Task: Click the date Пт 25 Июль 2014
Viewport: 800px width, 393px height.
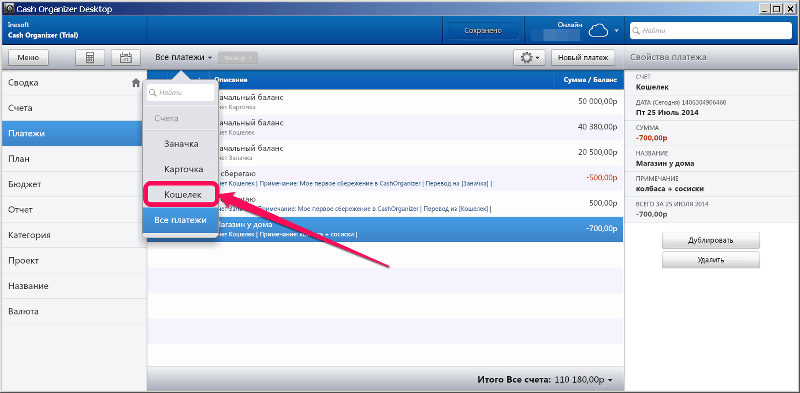Action: pos(668,113)
